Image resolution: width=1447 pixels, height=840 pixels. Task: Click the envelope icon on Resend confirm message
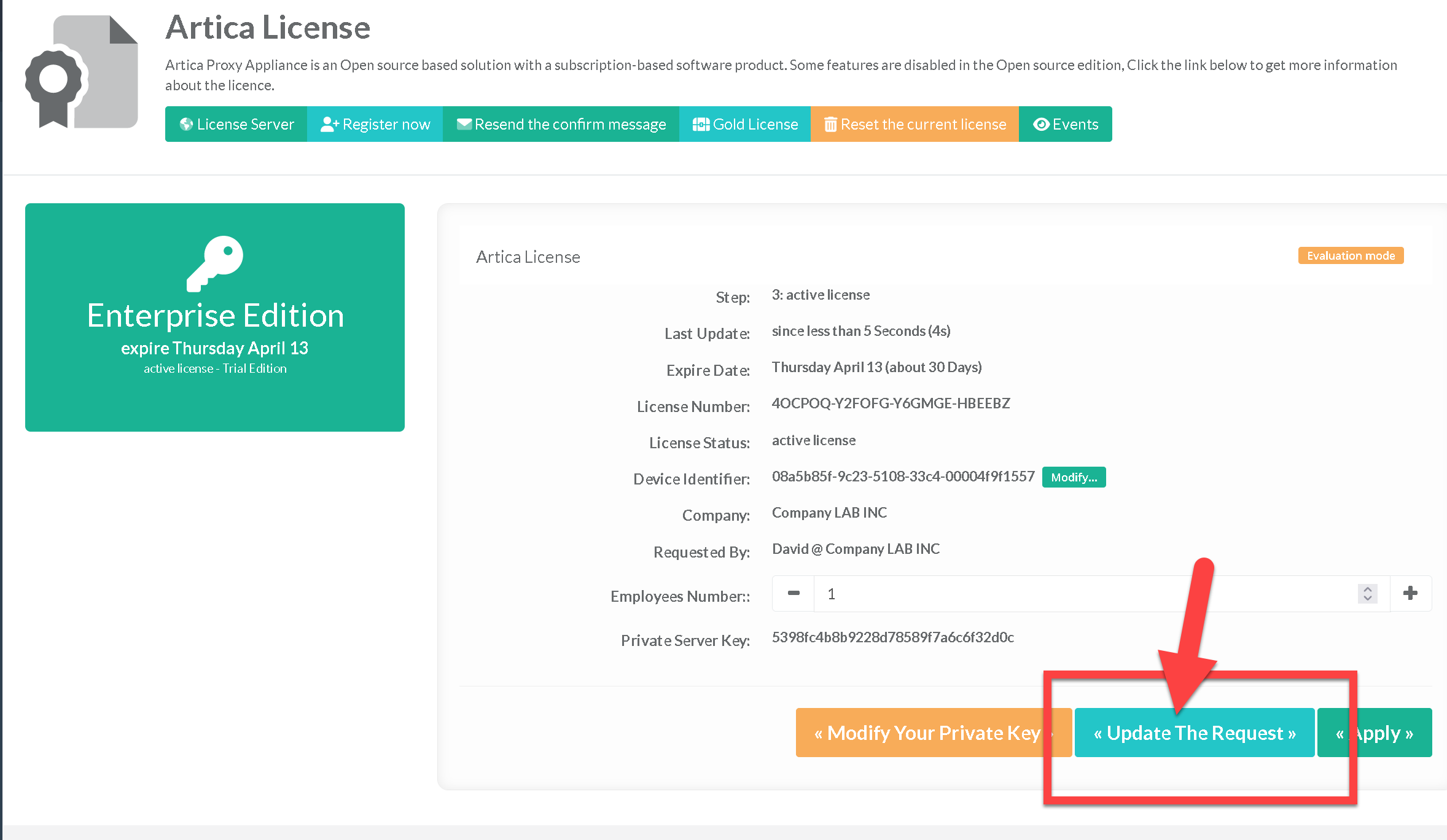[464, 124]
